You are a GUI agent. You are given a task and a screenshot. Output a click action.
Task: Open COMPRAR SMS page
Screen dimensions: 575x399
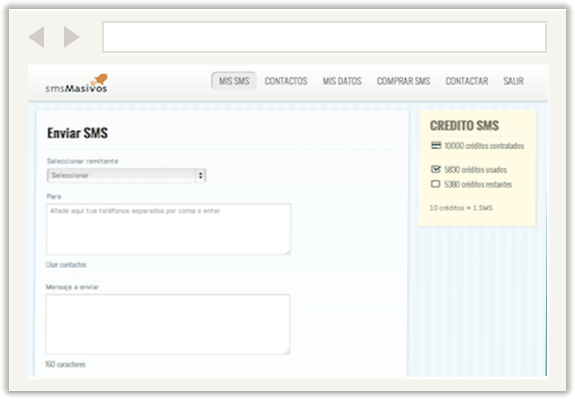403,81
